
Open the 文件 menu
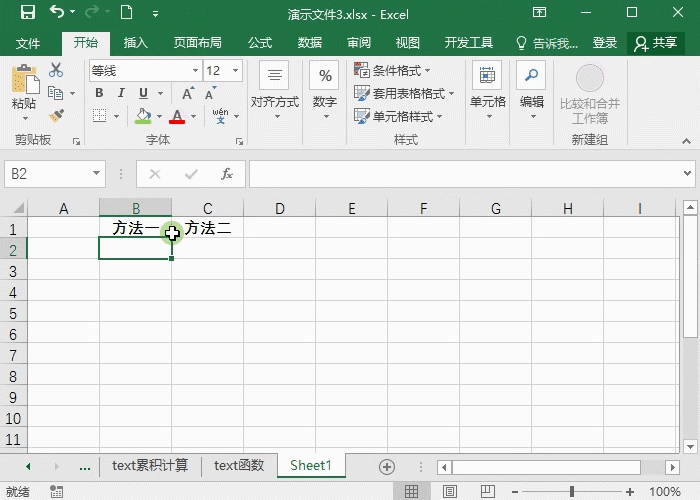click(x=28, y=43)
